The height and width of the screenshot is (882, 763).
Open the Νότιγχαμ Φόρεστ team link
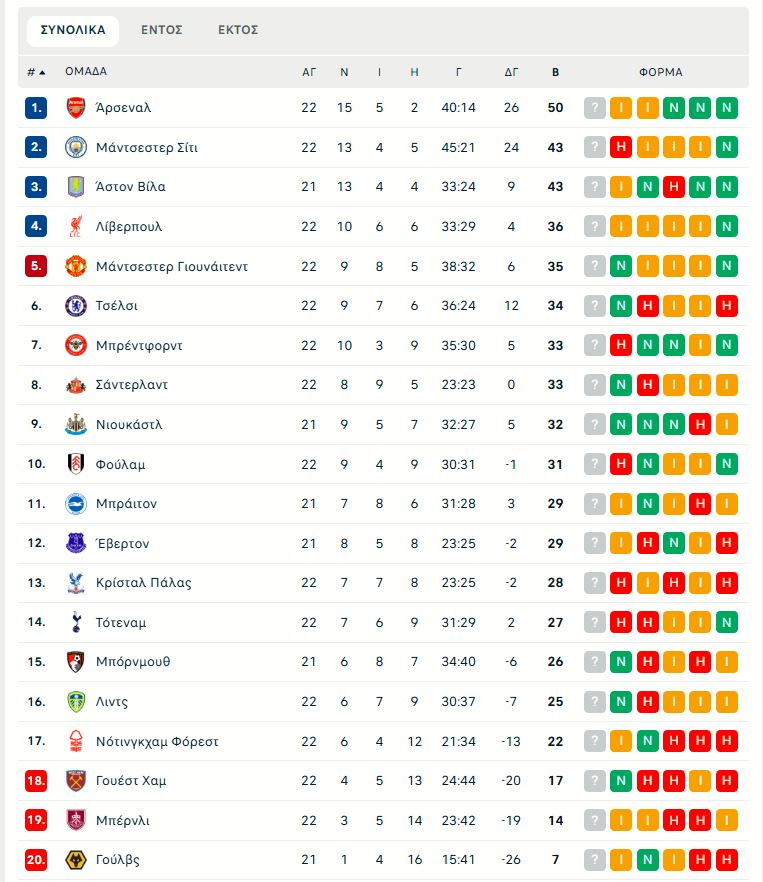[x=157, y=741]
